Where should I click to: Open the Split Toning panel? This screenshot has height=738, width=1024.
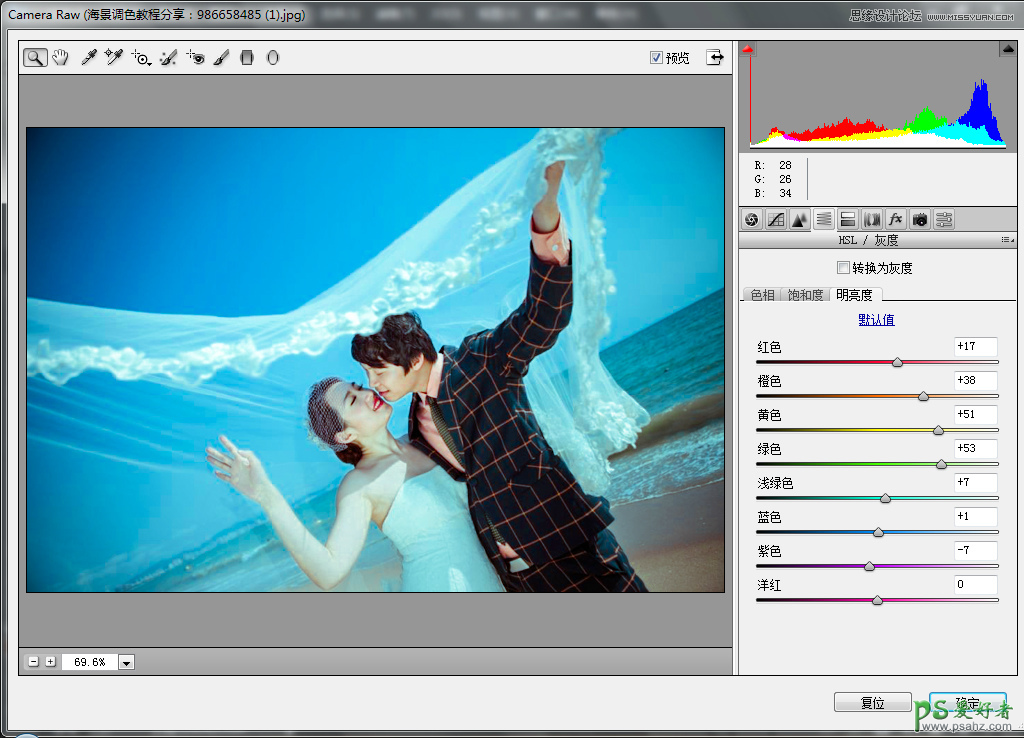tap(847, 219)
